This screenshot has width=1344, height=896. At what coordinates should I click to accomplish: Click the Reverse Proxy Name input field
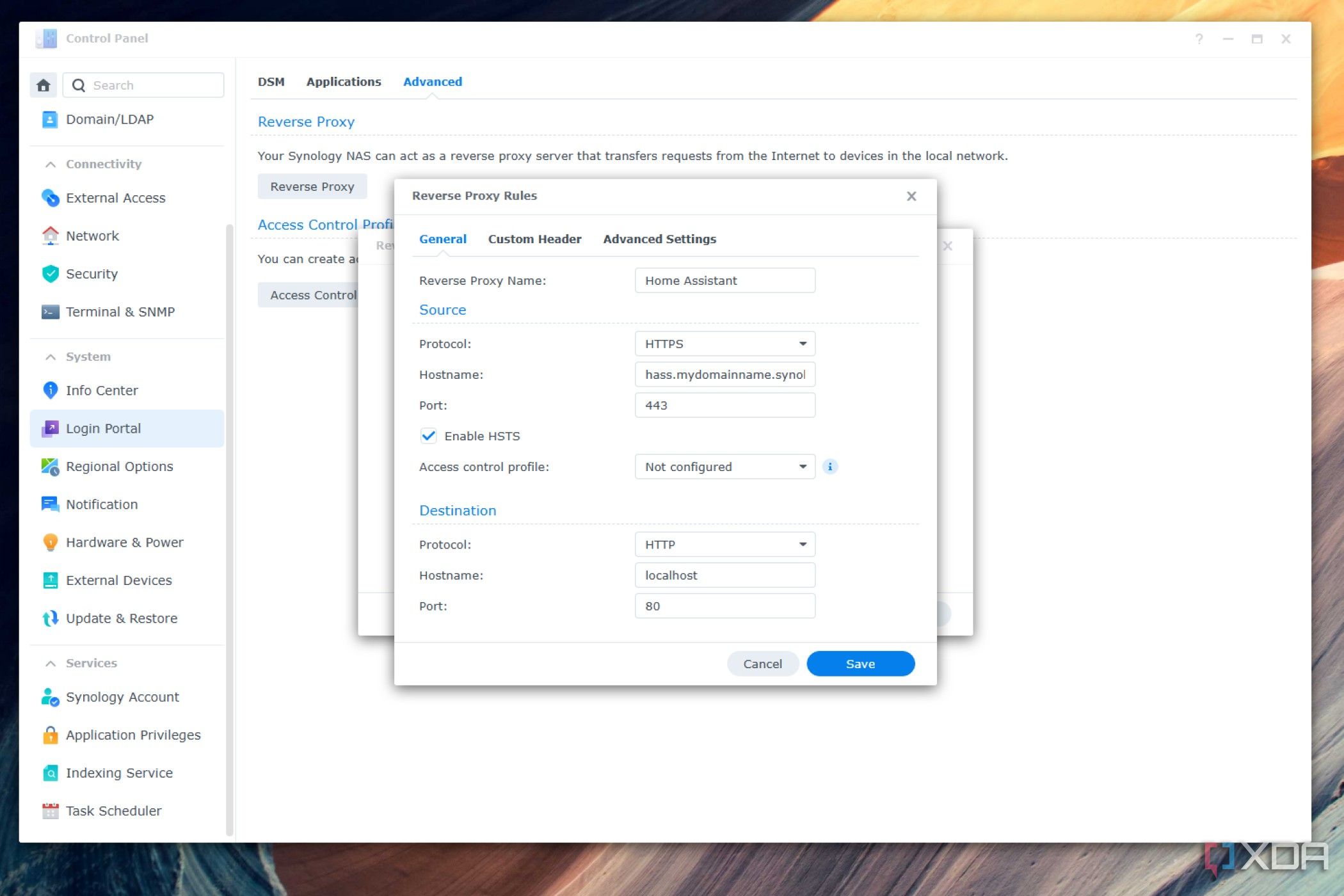click(724, 280)
